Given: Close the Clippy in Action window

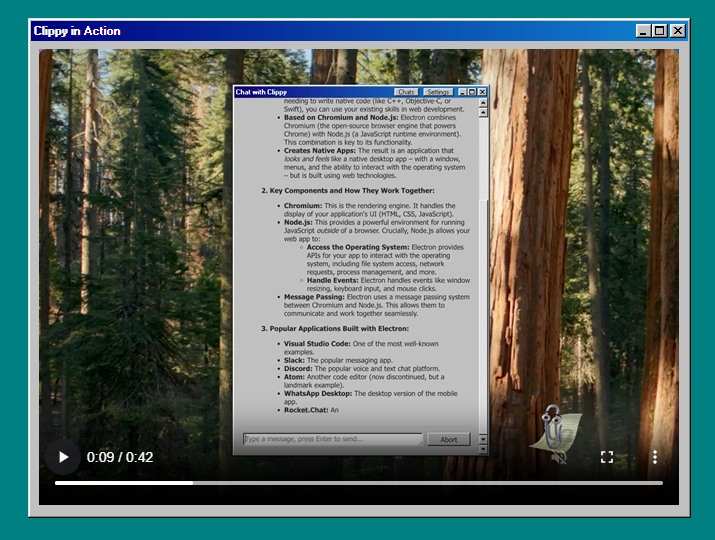Looking at the screenshot, I should 677,31.
